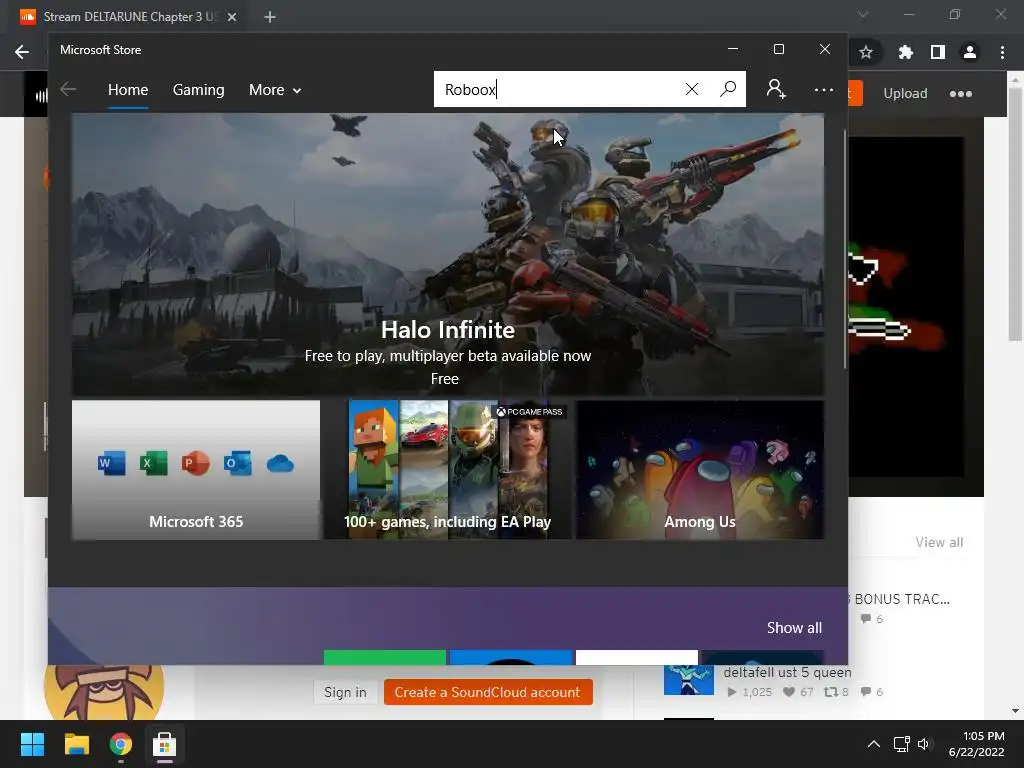Open the volume tray icon
Image resolution: width=1024 pixels, height=768 pixels.
click(x=924, y=744)
